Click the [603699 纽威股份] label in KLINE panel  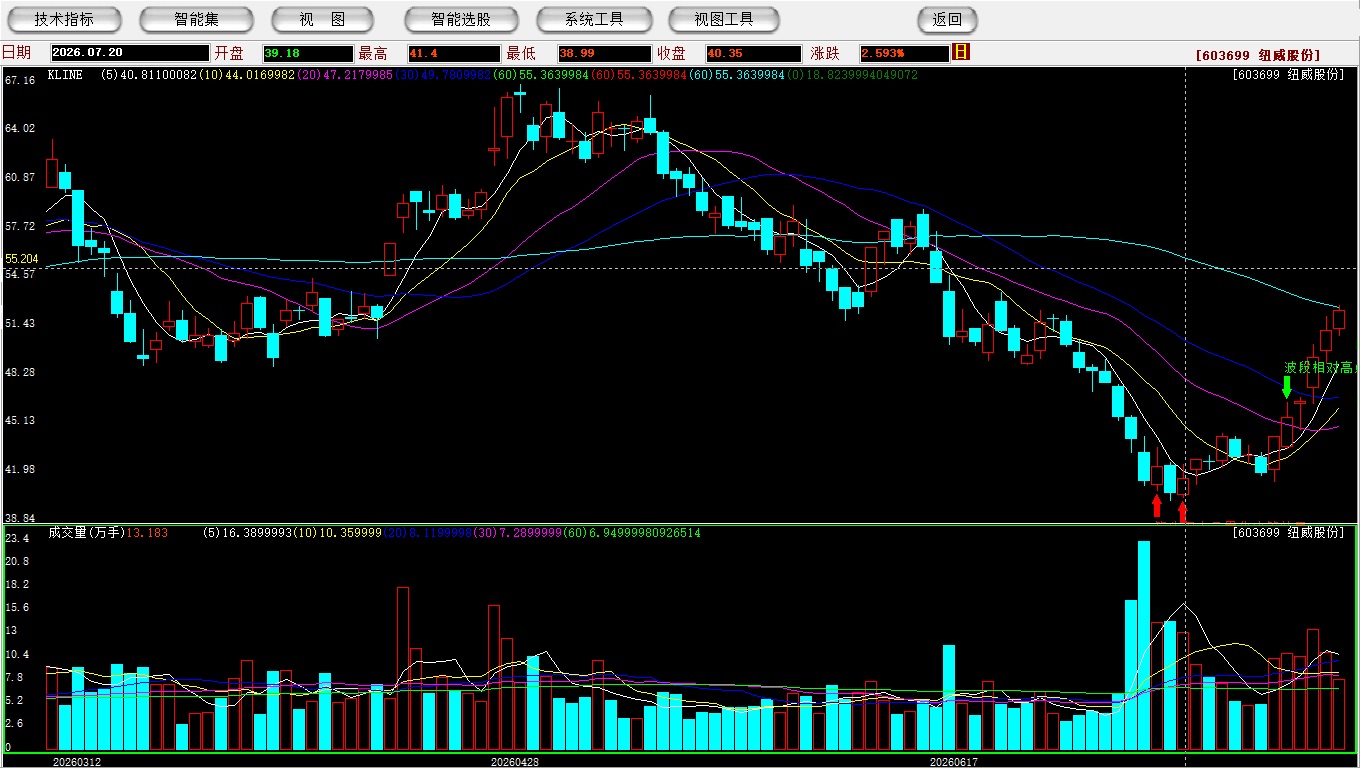tap(1289, 75)
